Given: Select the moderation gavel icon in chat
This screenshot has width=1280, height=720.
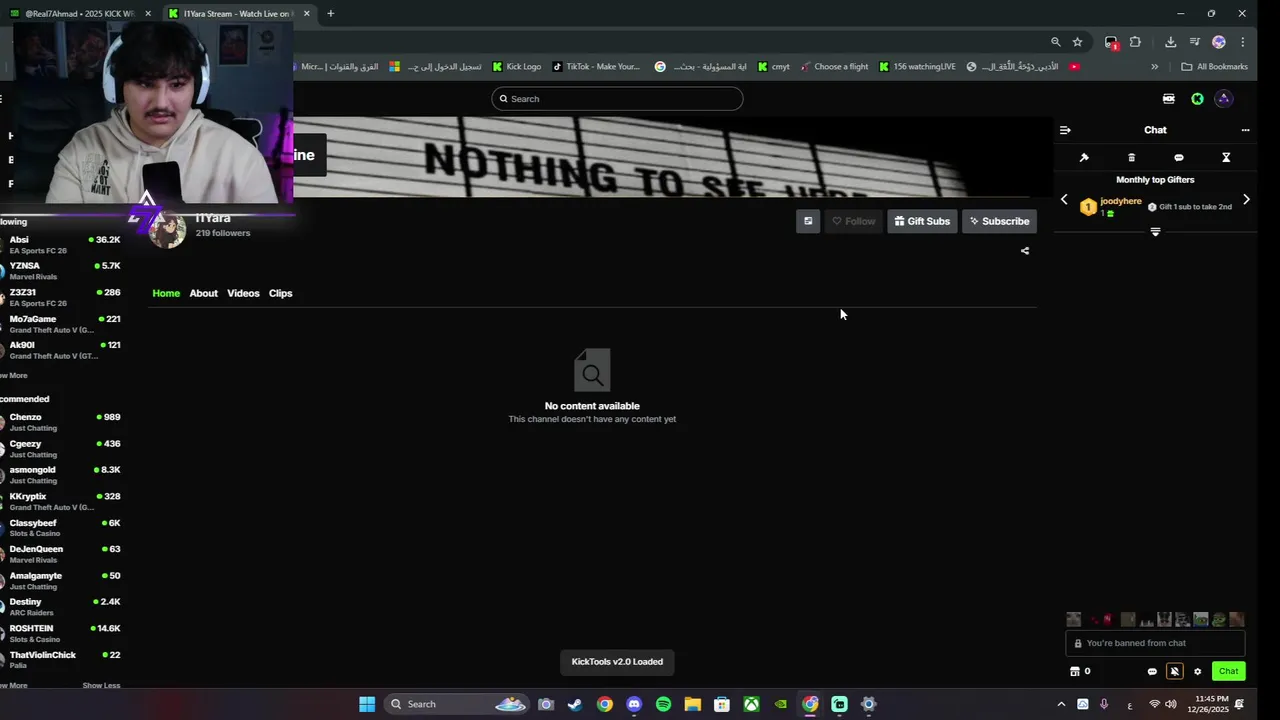Looking at the screenshot, I should tap(1084, 158).
